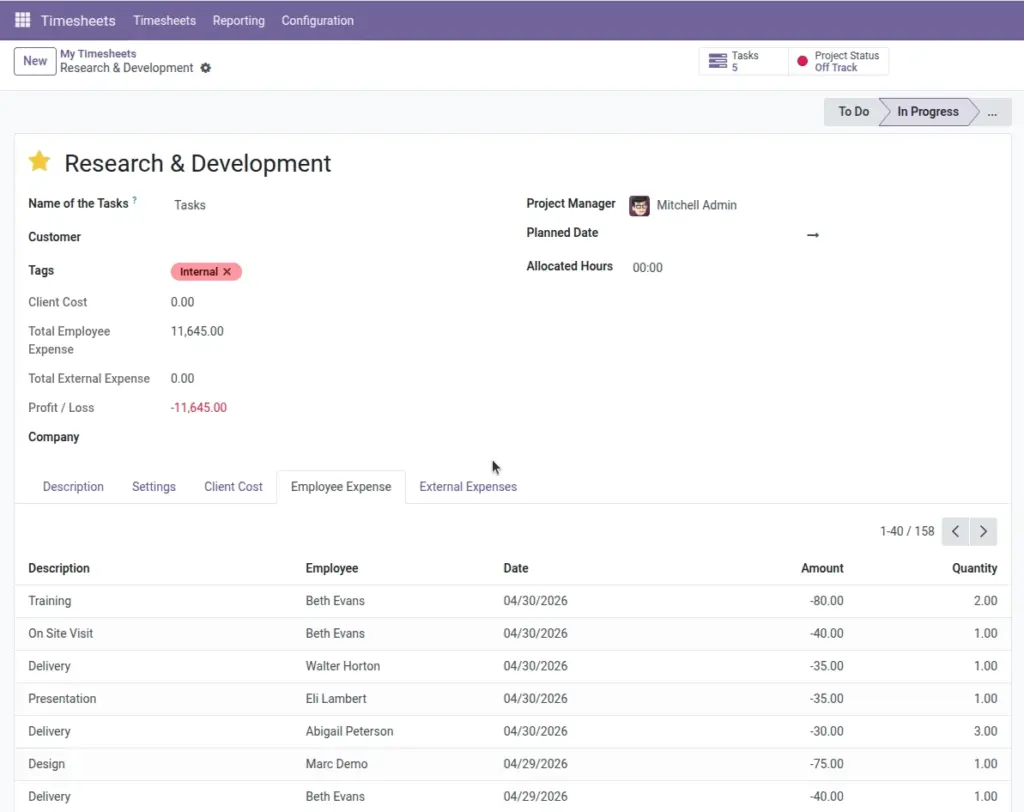Go back to My Timesheets breadcrumb
1024x812 pixels.
point(98,54)
